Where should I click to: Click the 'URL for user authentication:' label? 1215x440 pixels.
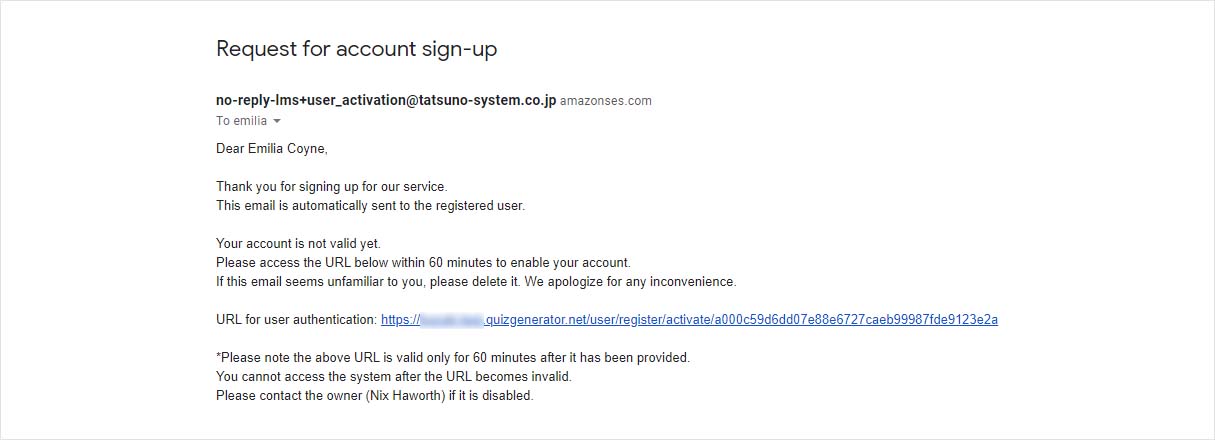click(x=296, y=320)
